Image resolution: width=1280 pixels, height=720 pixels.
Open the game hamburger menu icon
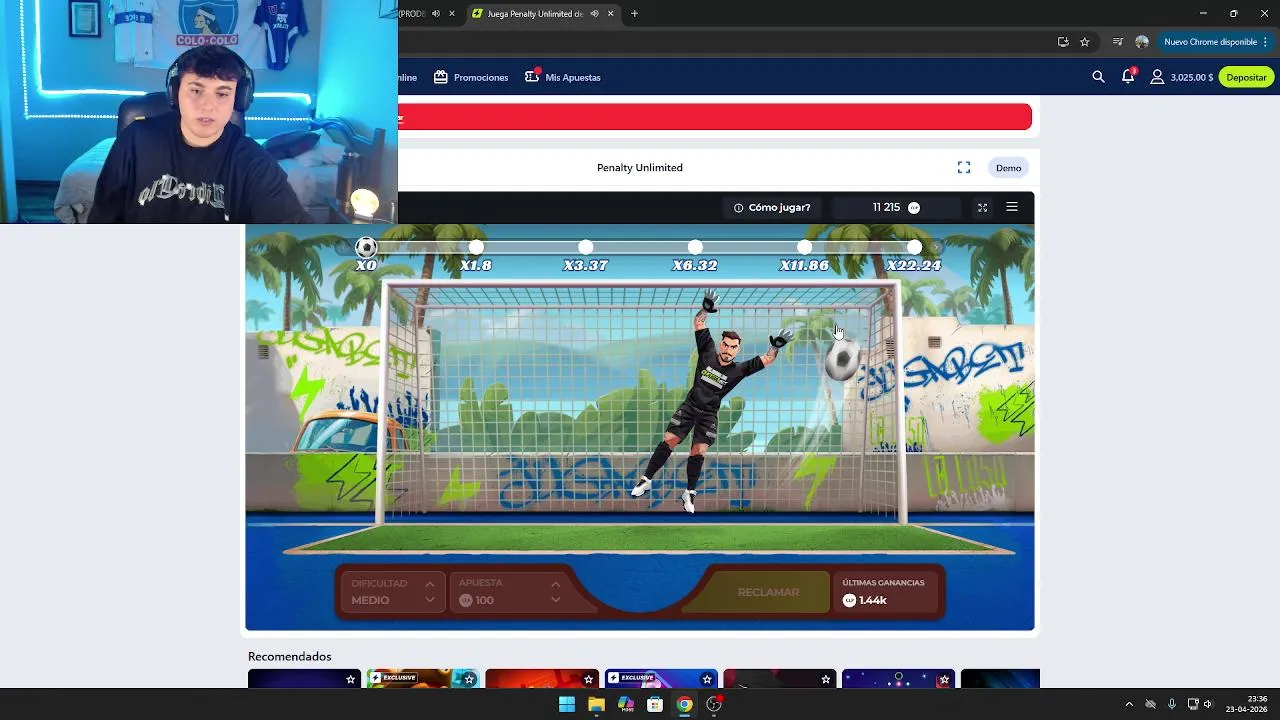[1012, 207]
